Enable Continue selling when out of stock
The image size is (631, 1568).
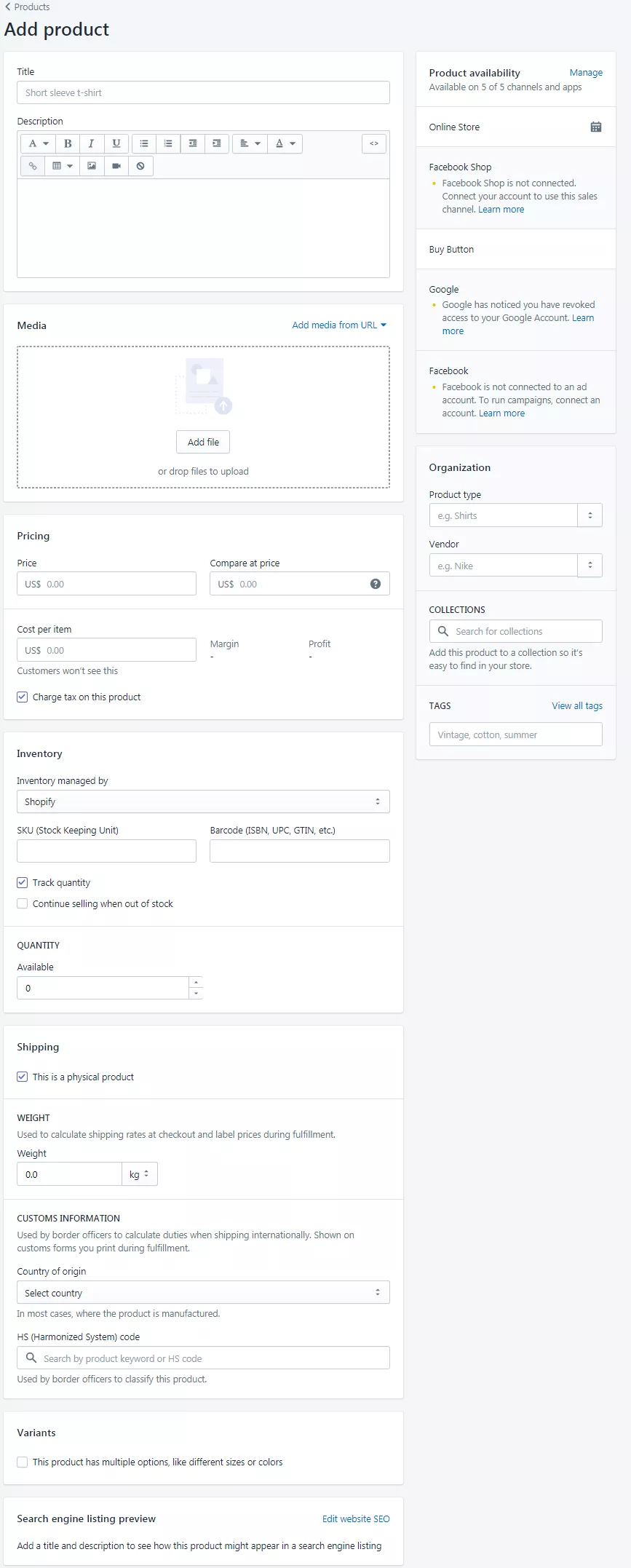point(23,903)
